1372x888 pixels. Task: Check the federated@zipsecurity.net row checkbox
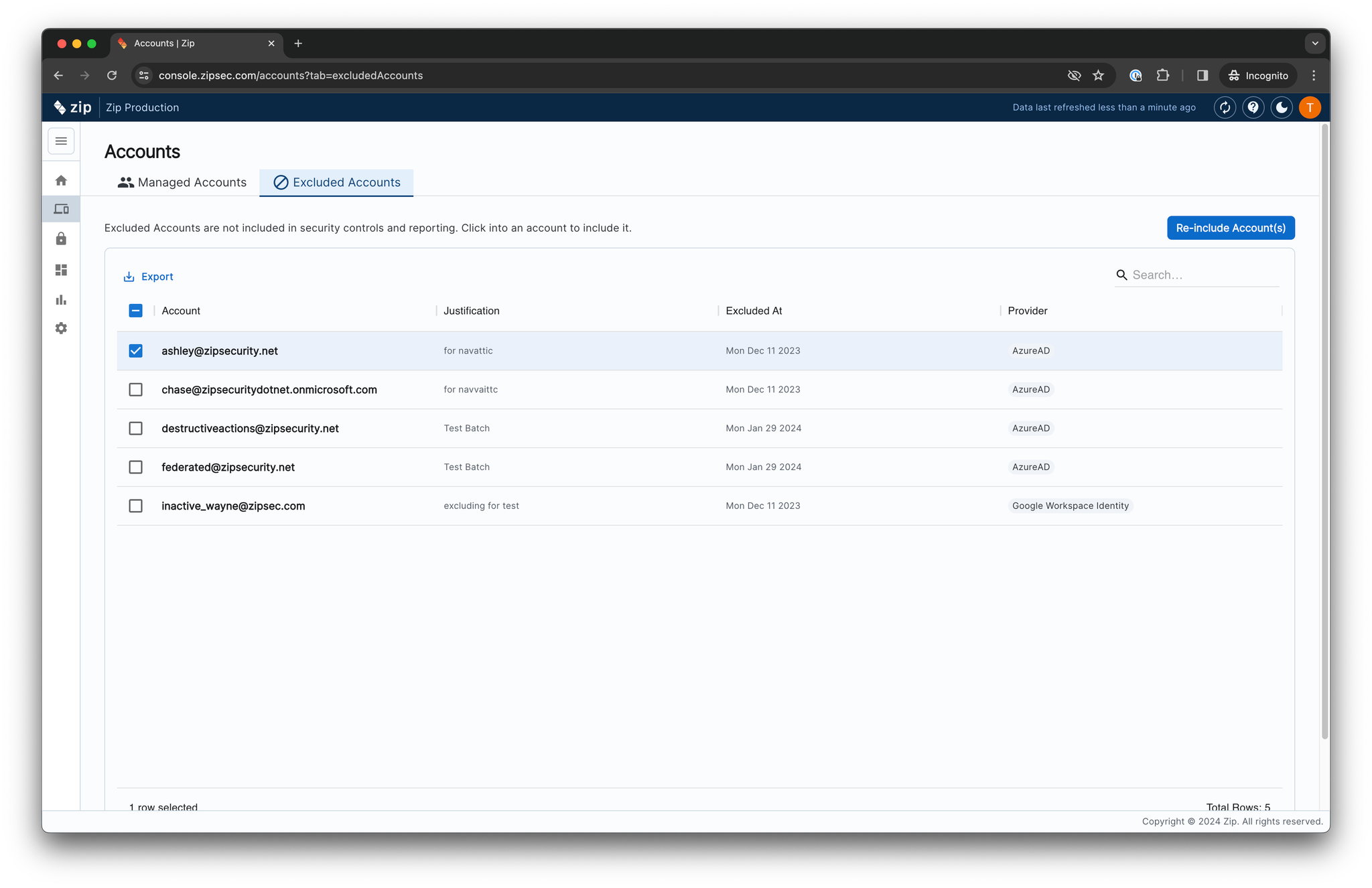pyautogui.click(x=135, y=467)
